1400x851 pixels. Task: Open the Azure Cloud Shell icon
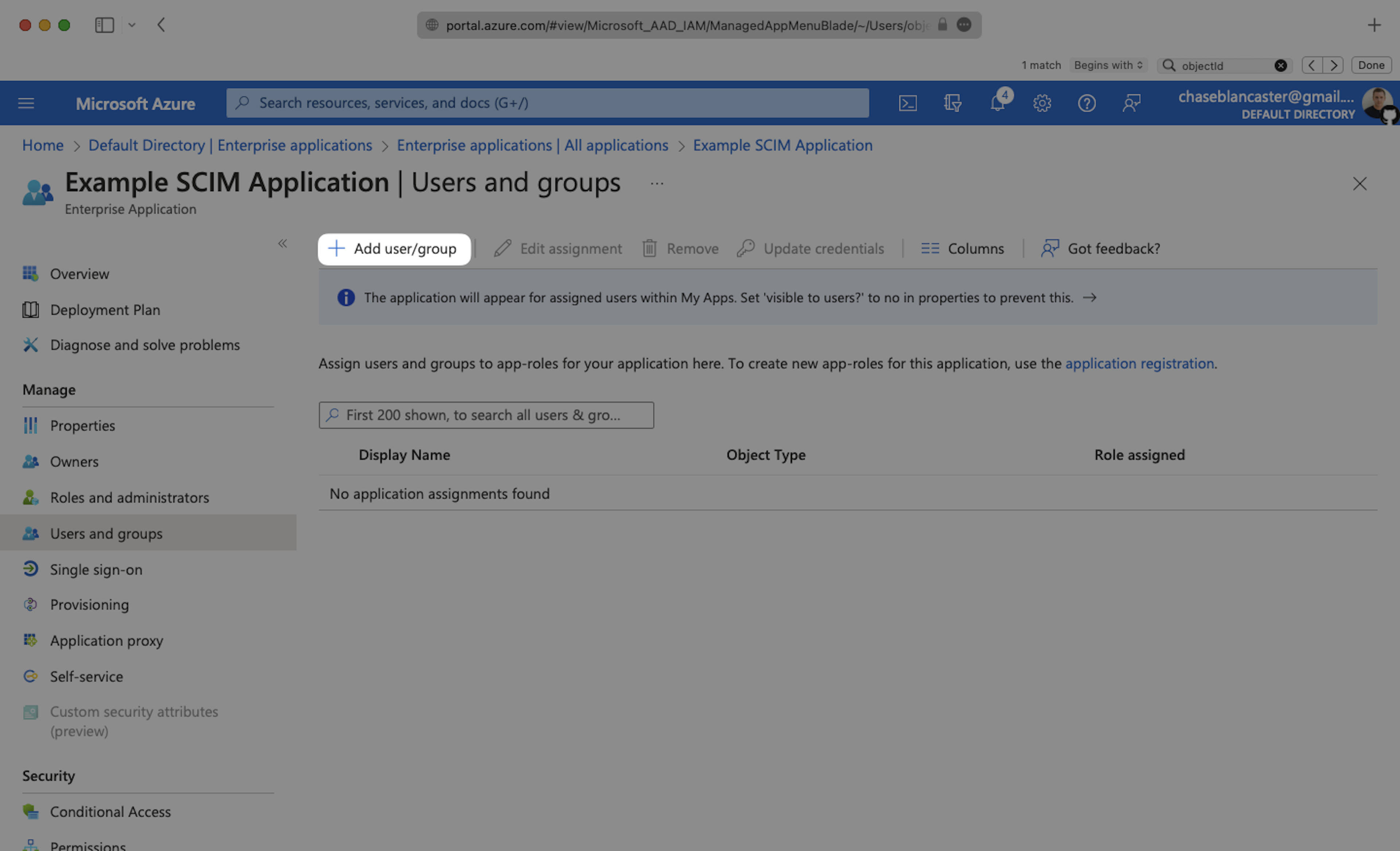click(907, 103)
